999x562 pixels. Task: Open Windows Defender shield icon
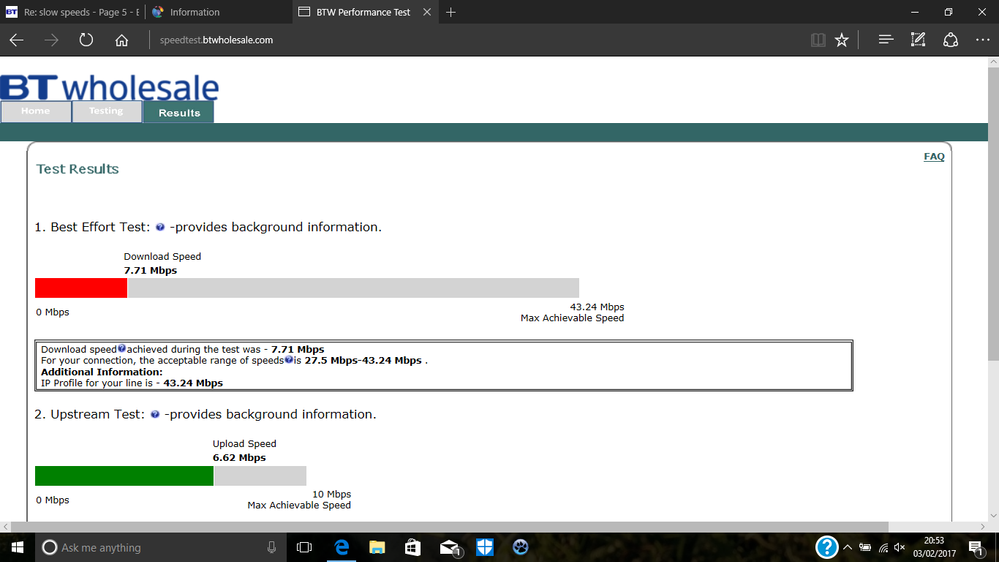coord(485,547)
